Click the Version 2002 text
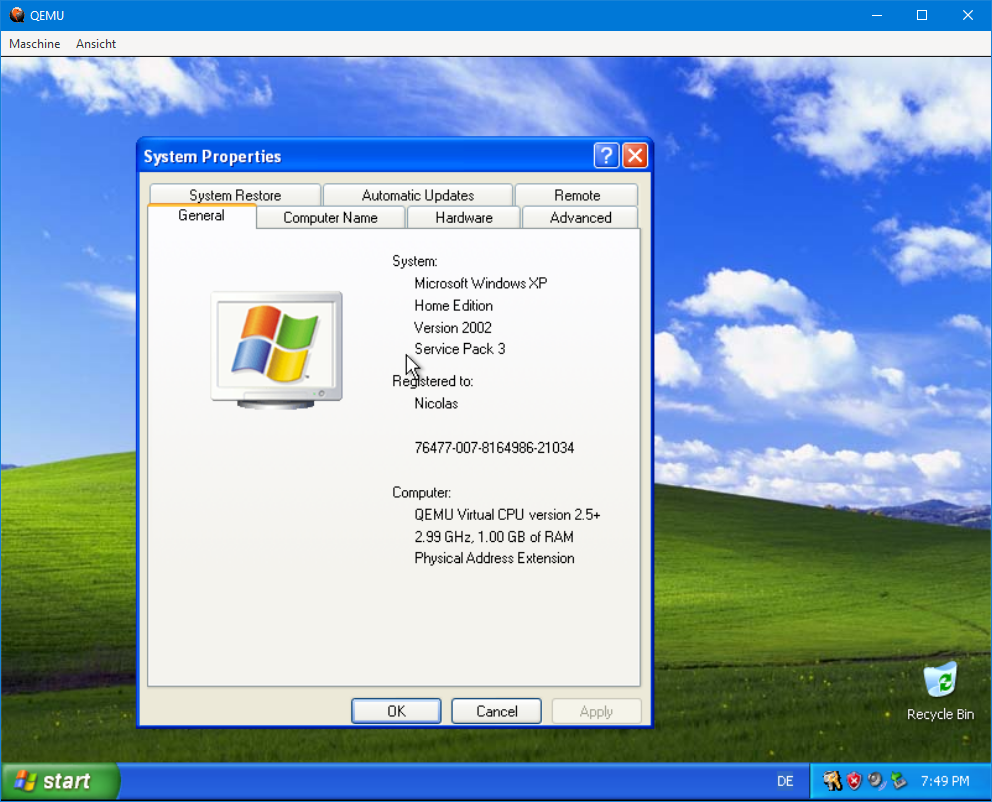Image resolution: width=992 pixels, height=802 pixels. tap(452, 328)
